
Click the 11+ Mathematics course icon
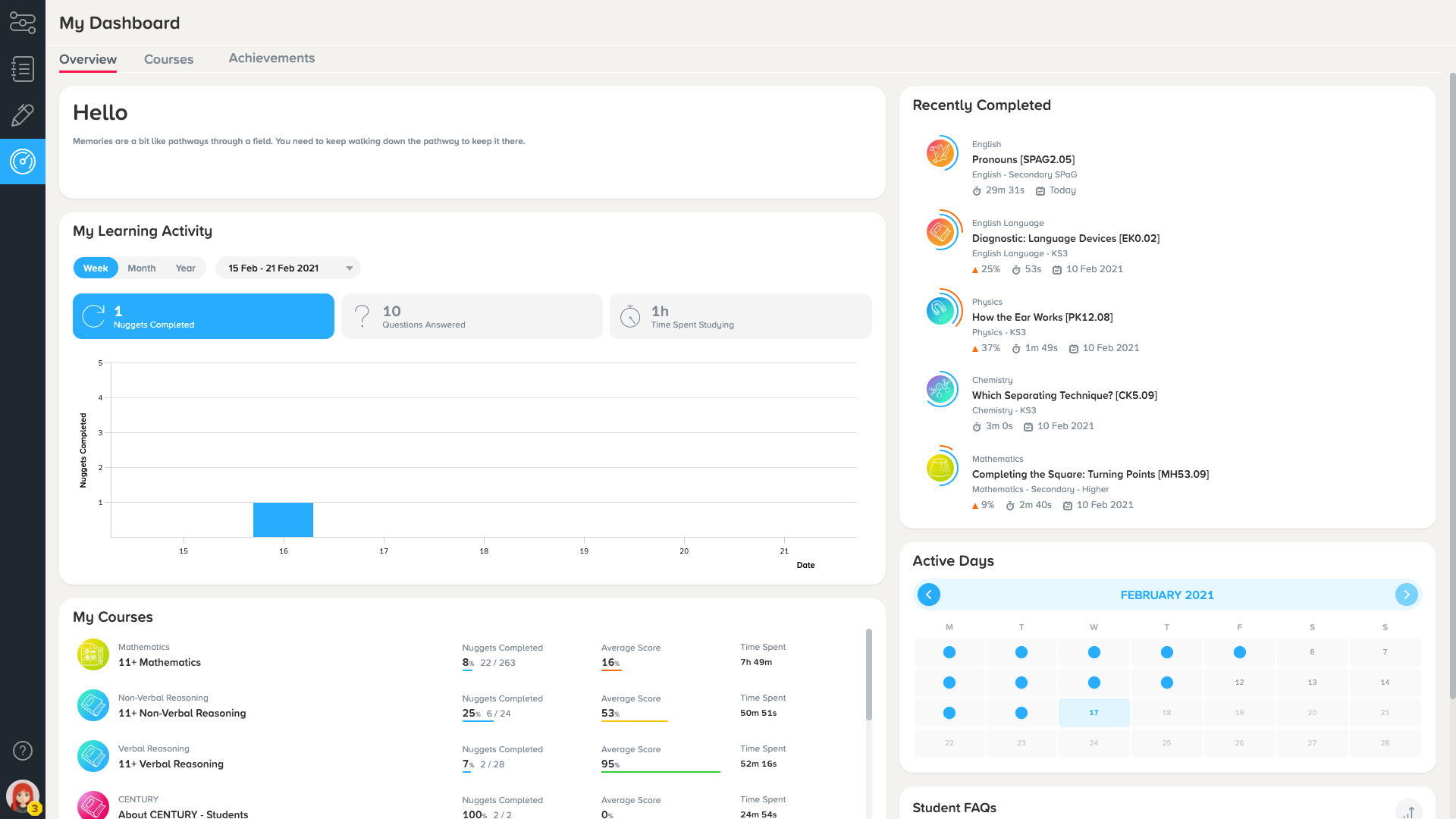click(x=93, y=654)
